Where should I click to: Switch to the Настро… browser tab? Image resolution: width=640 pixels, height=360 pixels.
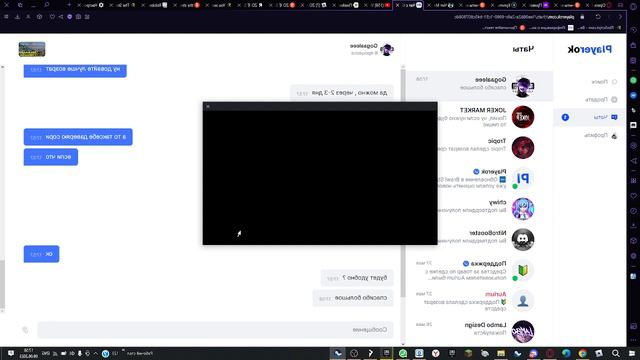(x=92, y=5)
